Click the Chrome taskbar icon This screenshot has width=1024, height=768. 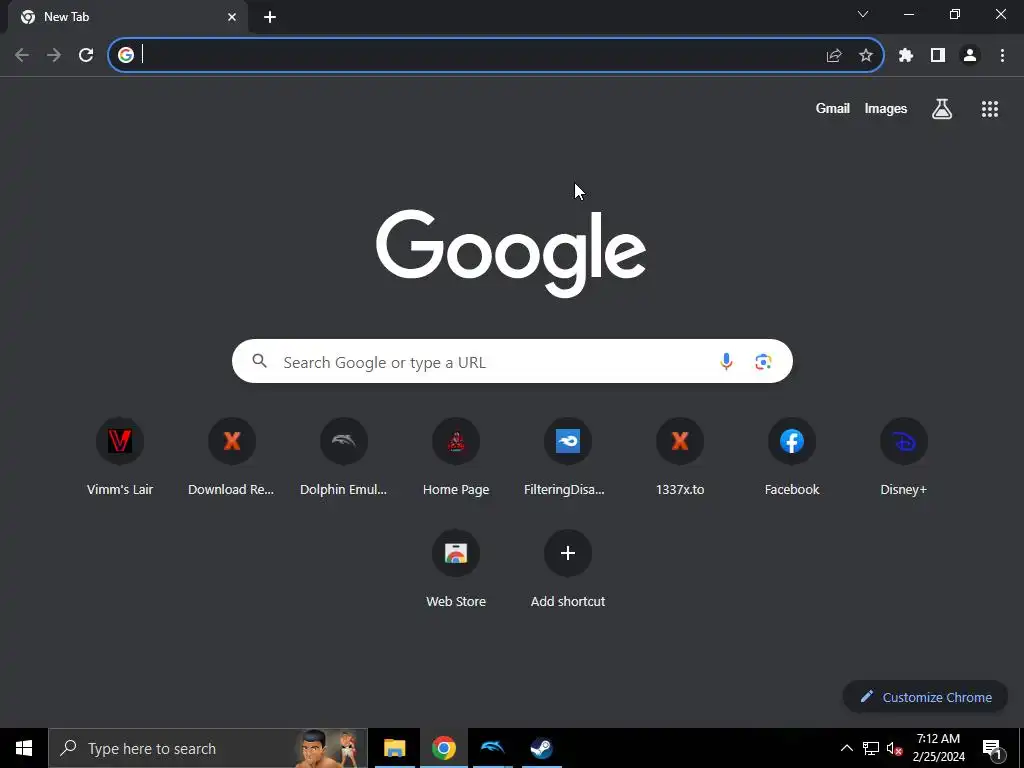pos(443,748)
